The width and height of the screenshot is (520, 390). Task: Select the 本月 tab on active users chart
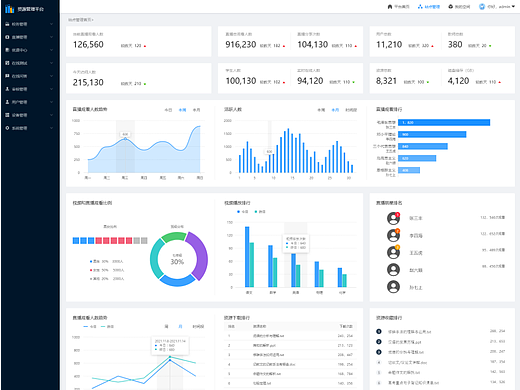335,110
